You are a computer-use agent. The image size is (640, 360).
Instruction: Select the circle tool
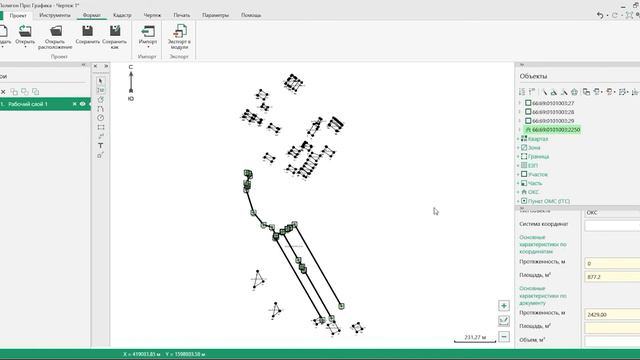click(x=101, y=118)
